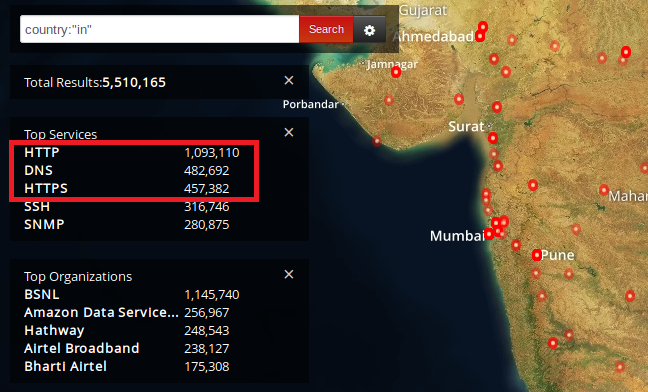This screenshot has height=392, width=648.
Task: Click the map marker near Jamnagar
Action: pos(396,72)
